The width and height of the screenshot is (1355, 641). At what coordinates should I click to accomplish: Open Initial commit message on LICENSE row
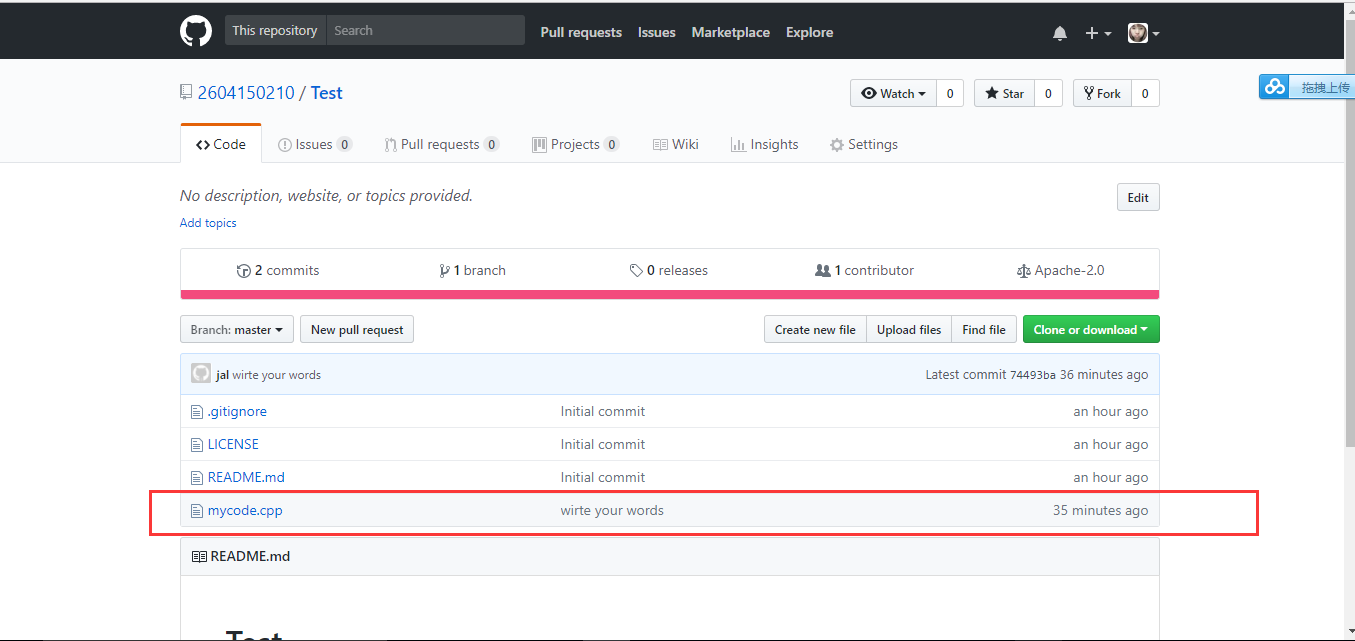[603, 445]
